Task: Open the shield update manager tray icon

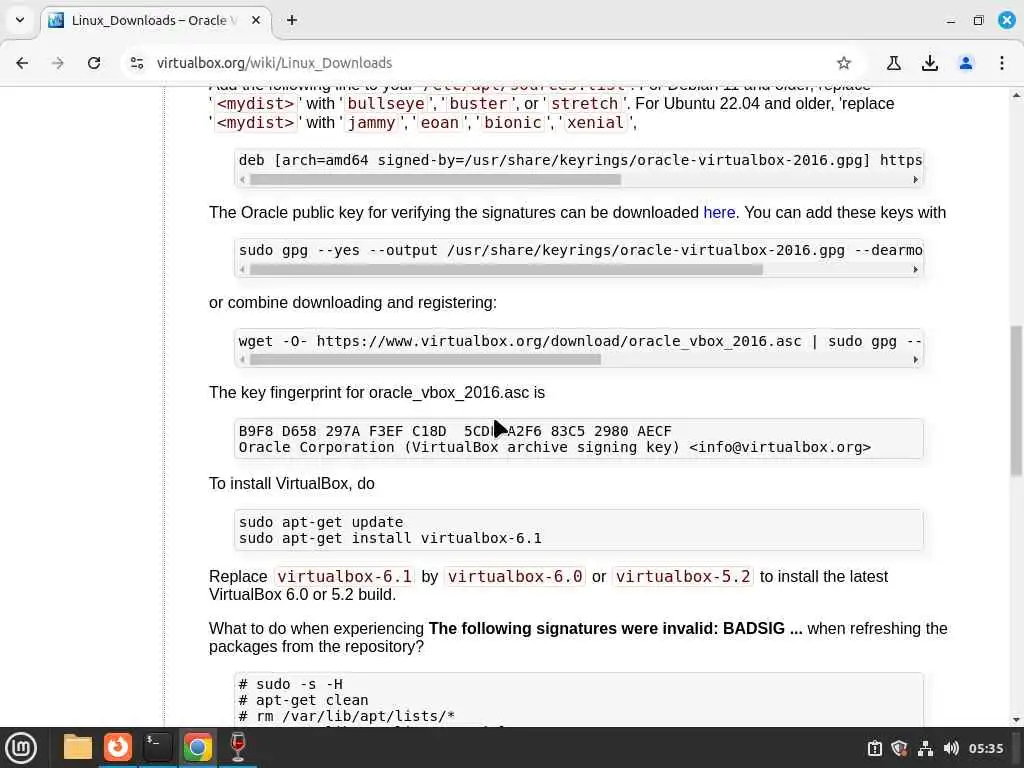Action: pos(899,748)
